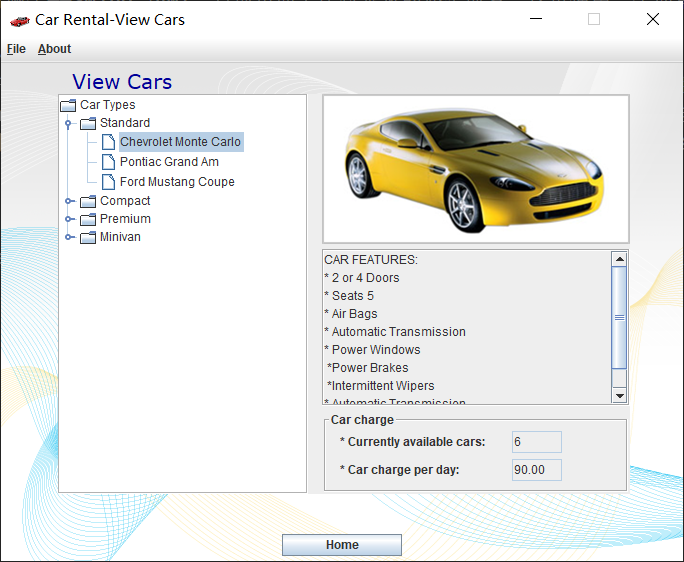The width and height of the screenshot is (684, 562).
Task: Click the Premium category label
Action: click(x=126, y=219)
